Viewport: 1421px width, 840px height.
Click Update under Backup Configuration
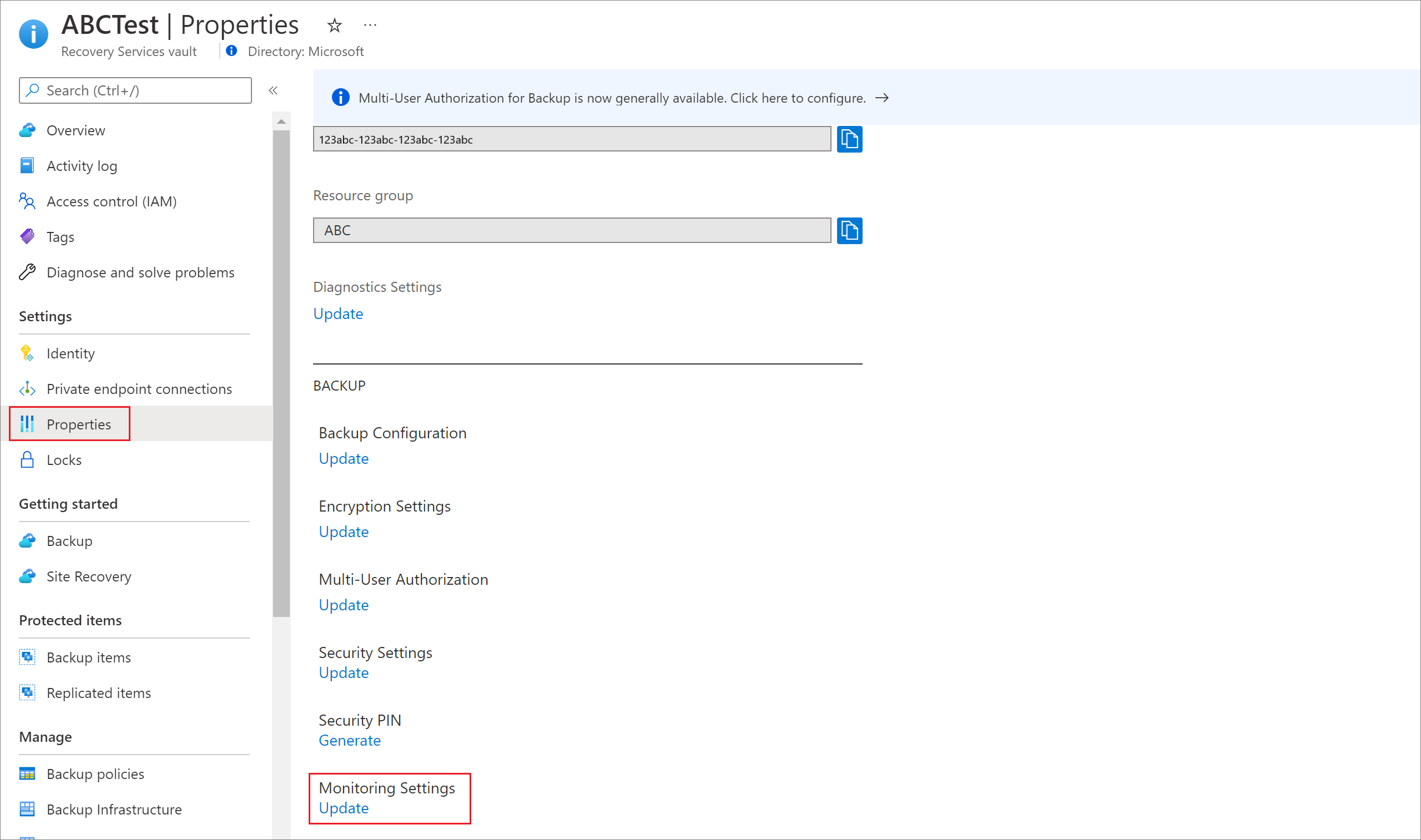click(x=342, y=458)
